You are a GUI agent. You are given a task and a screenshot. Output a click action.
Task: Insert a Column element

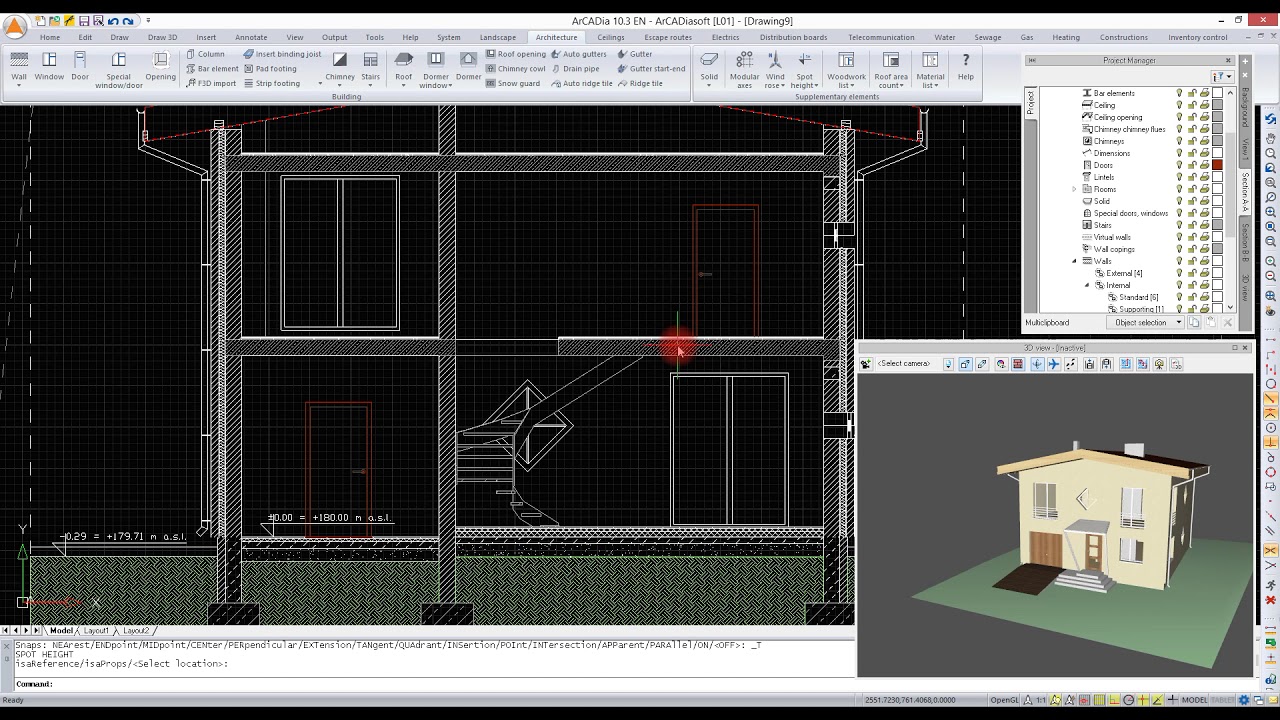tap(205, 54)
